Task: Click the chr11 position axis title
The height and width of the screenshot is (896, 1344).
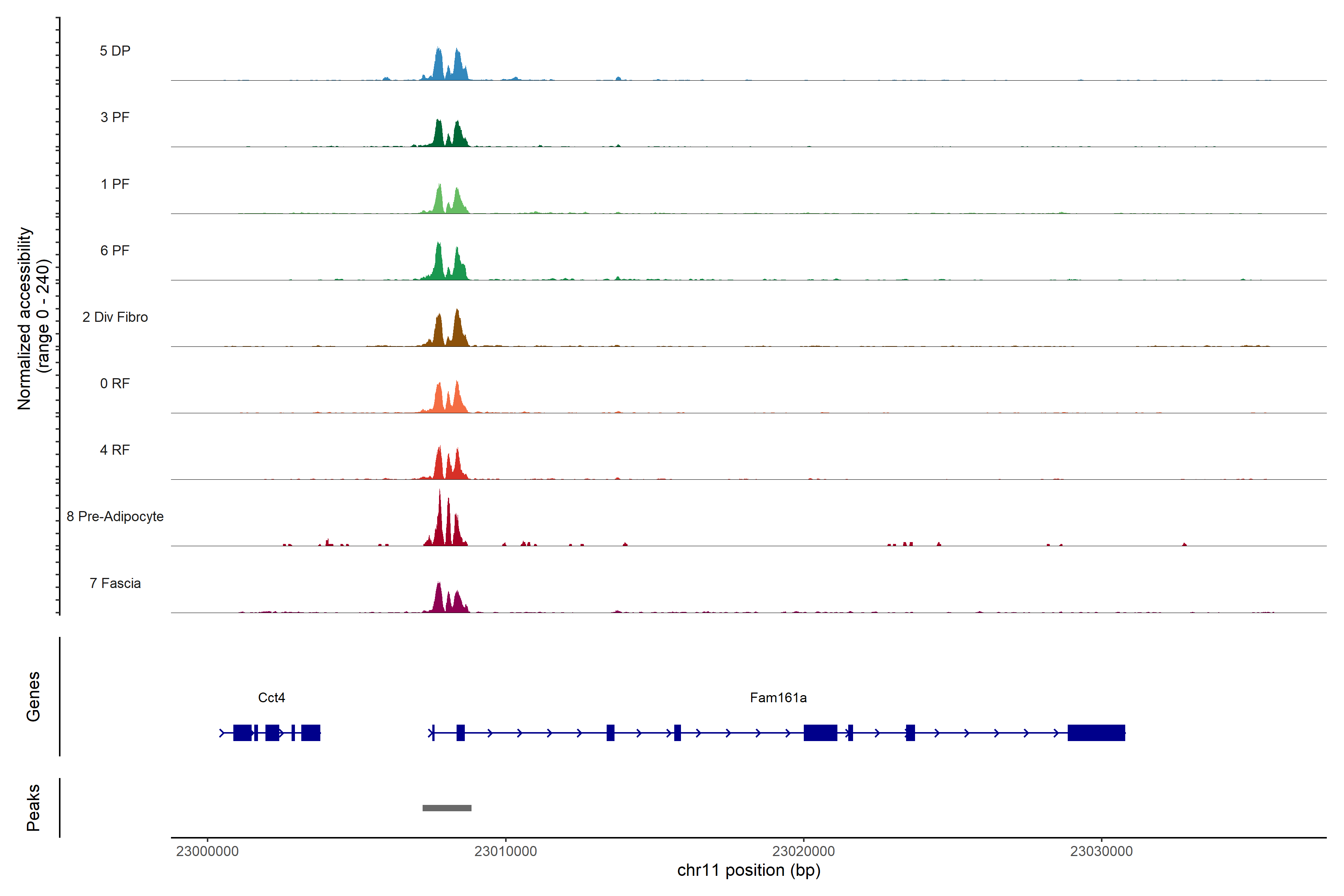Action: 749,870
